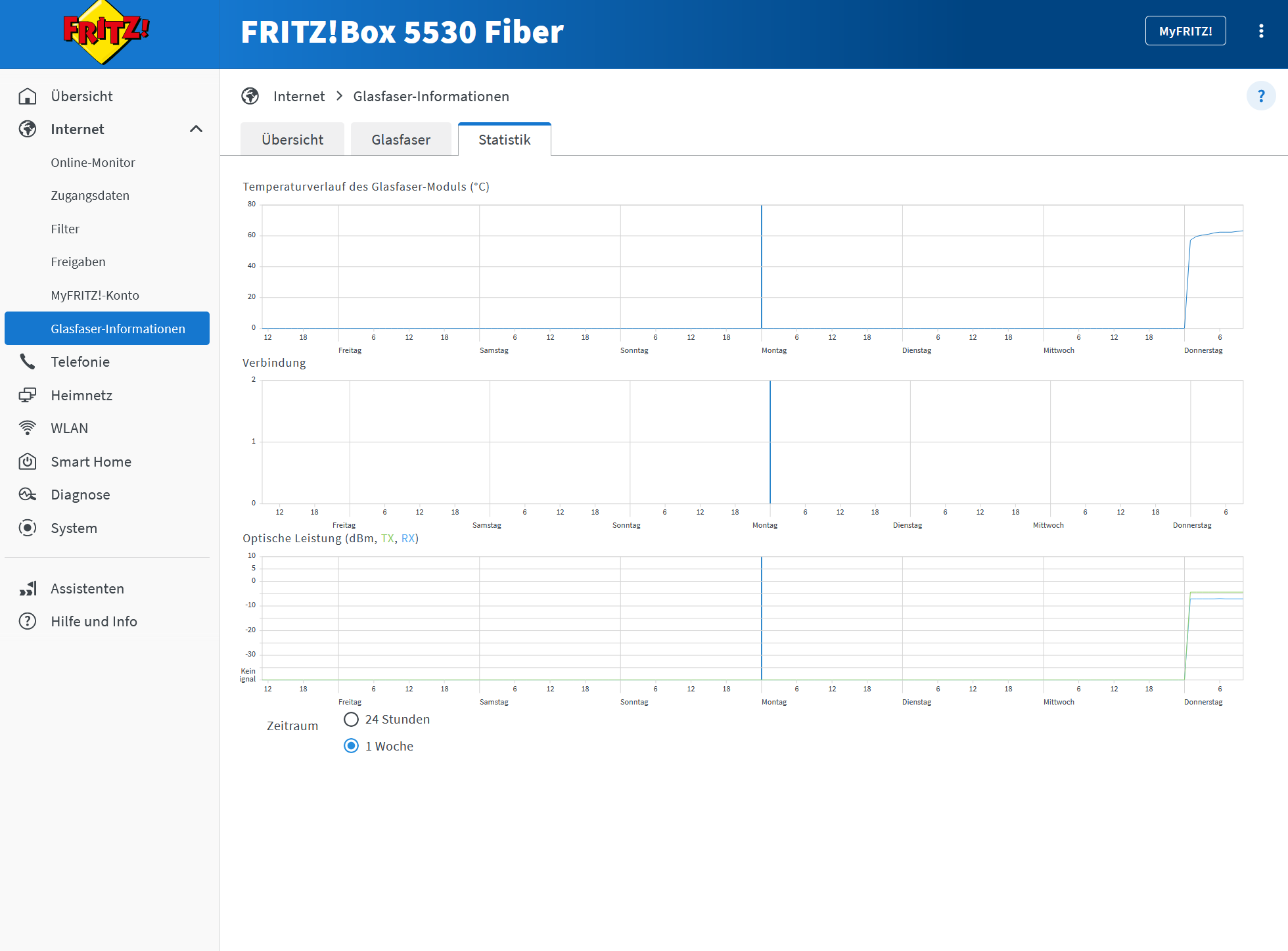1288x951 pixels.
Task: Select the 24 Stunden time range
Action: pyautogui.click(x=352, y=719)
